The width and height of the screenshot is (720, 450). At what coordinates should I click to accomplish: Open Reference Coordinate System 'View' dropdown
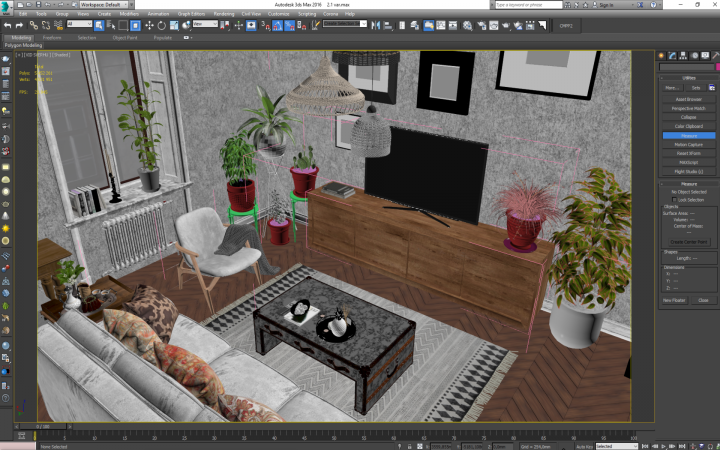205,24
